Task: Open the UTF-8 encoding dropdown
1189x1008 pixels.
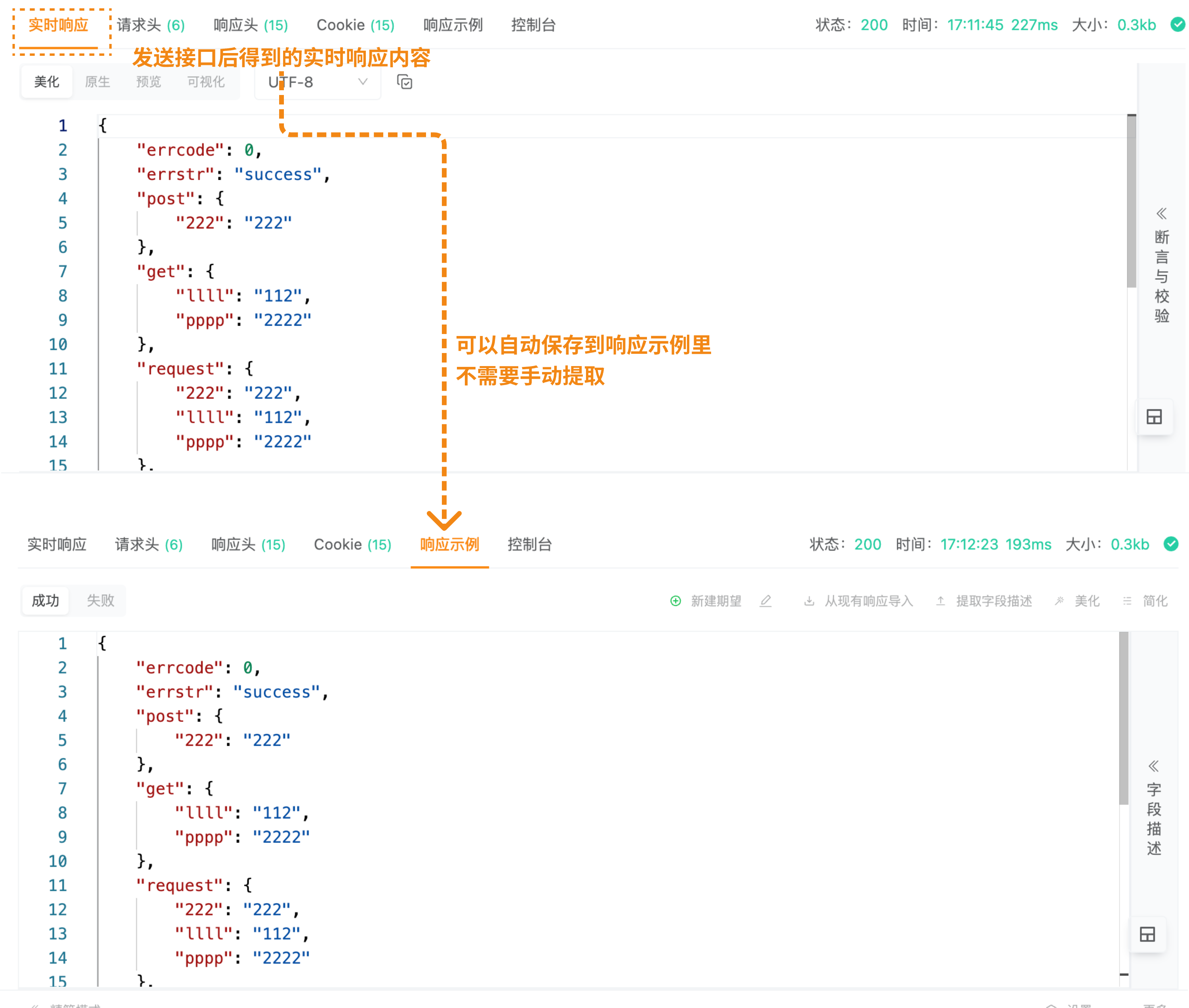Action: (318, 82)
